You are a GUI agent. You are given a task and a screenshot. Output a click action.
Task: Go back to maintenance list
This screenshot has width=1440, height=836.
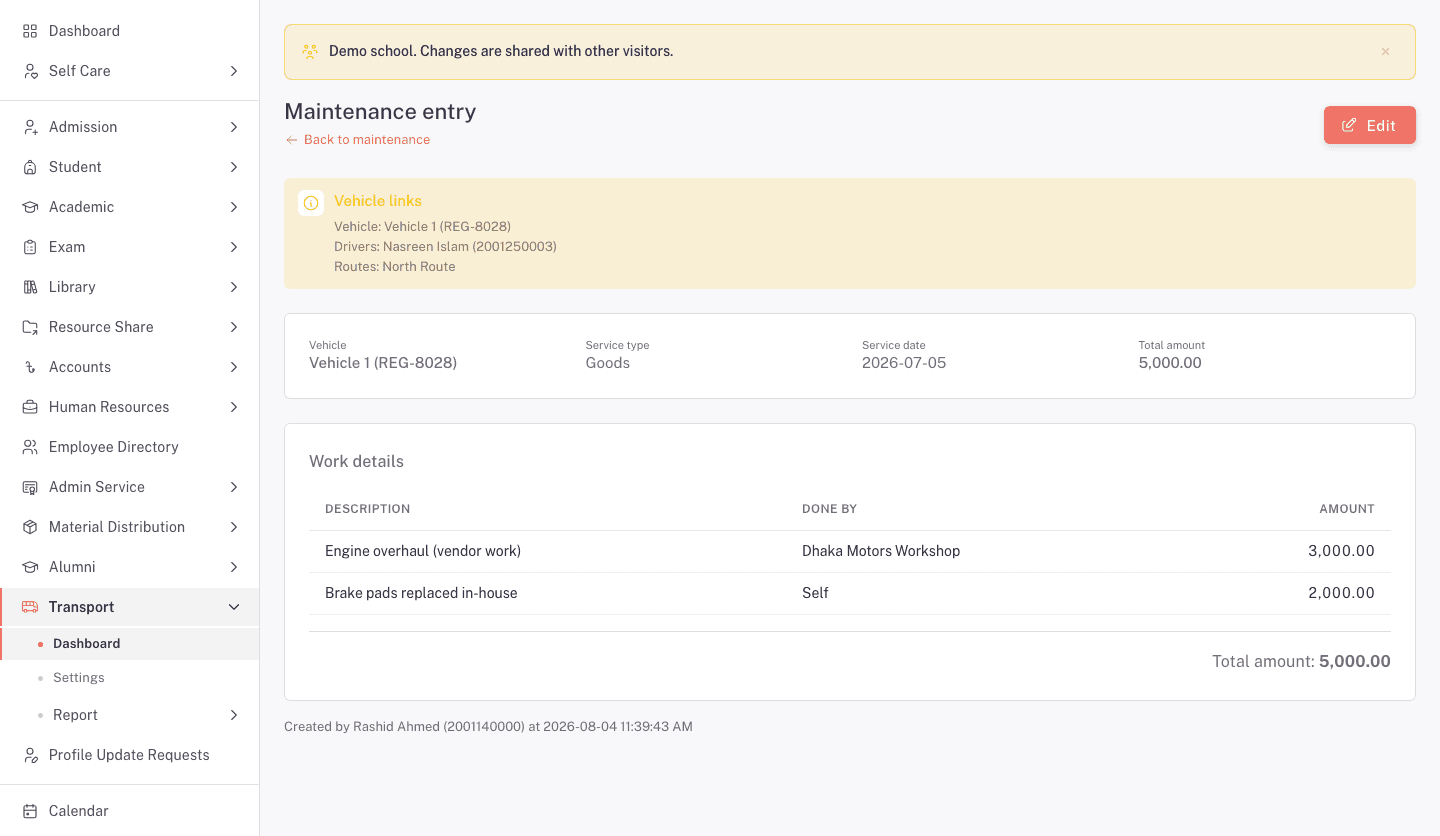pyautogui.click(x=358, y=140)
